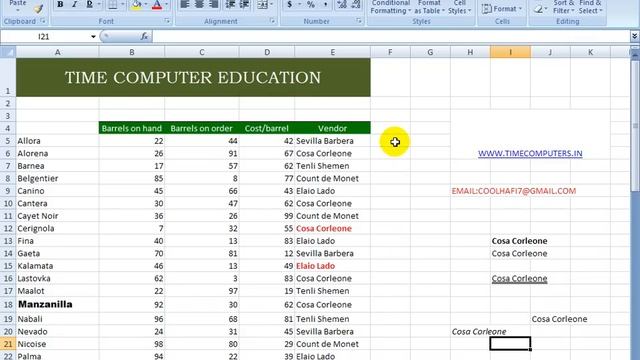The width and height of the screenshot is (640, 360).
Task: Open Alignment dialog launcher
Action: (272, 21)
